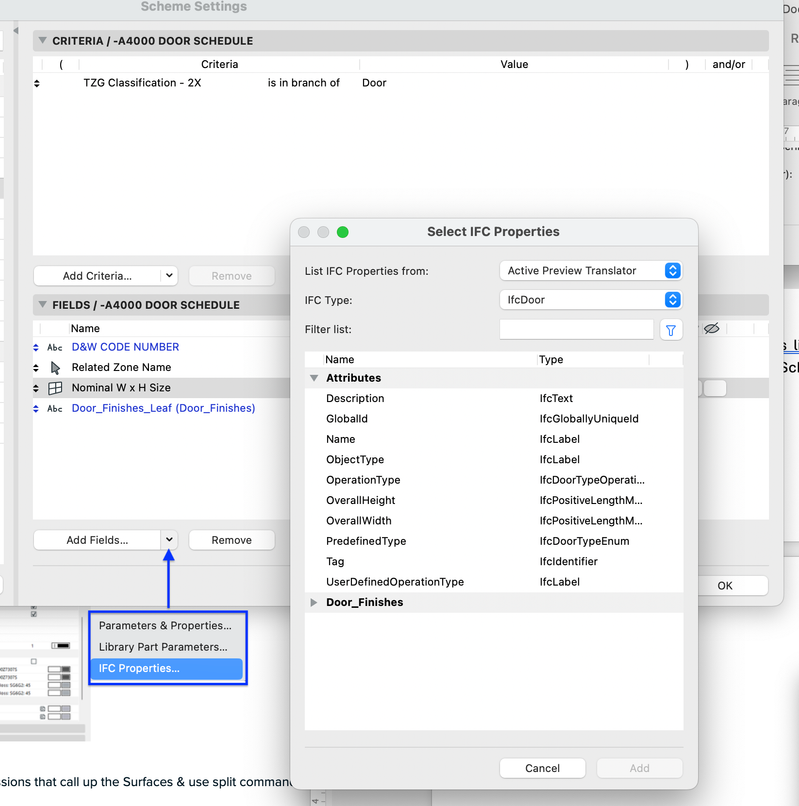The height and width of the screenshot is (806, 799).
Task: Click the TZG Classification - 2X criterion
Action: [x=142, y=83]
